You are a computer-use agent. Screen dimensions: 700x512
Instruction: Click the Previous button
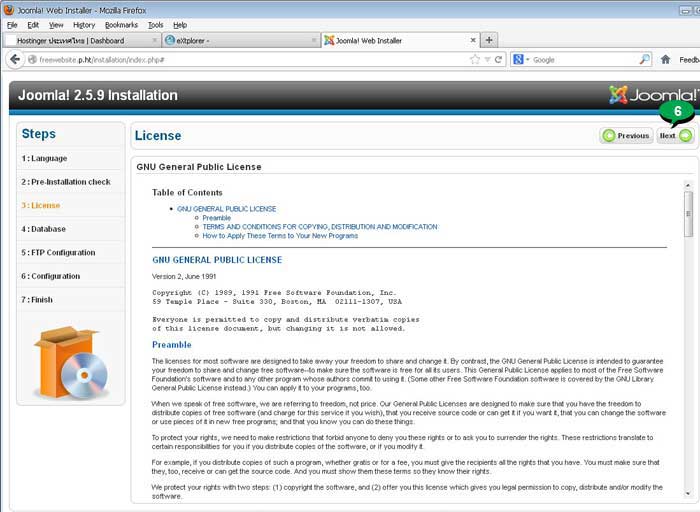(x=626, y=135)
